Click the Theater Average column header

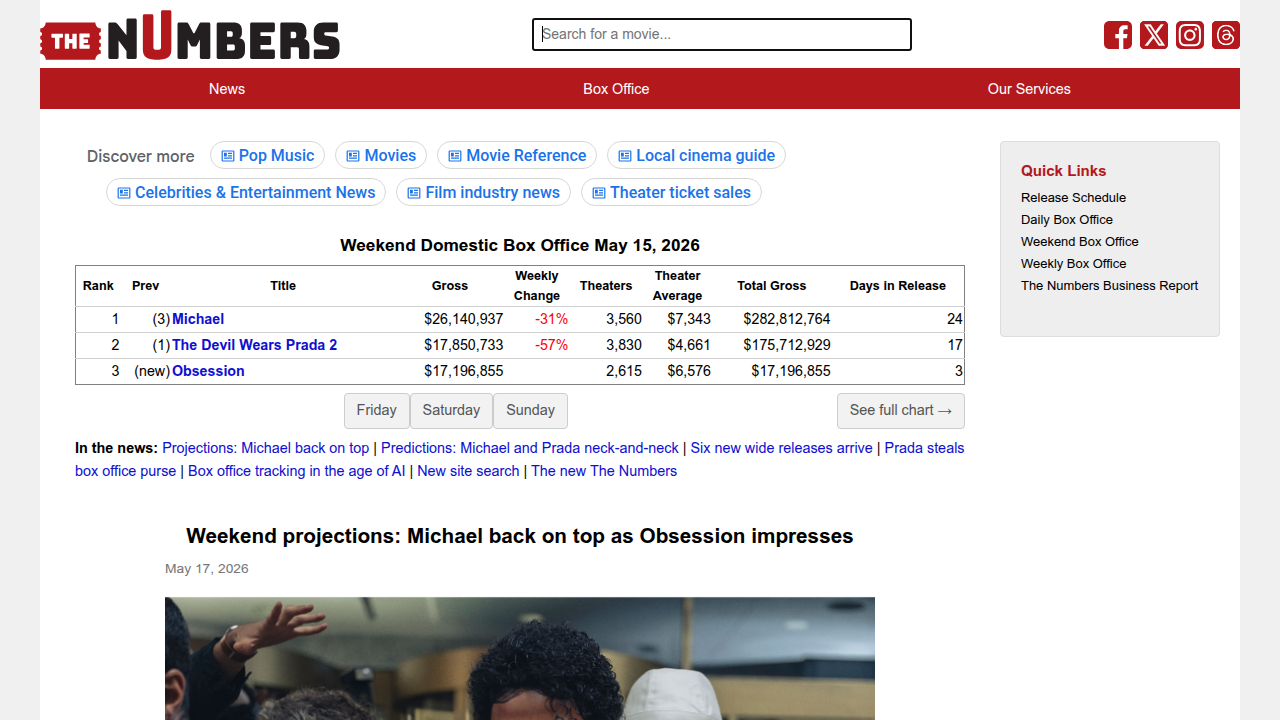coord(678,286)
